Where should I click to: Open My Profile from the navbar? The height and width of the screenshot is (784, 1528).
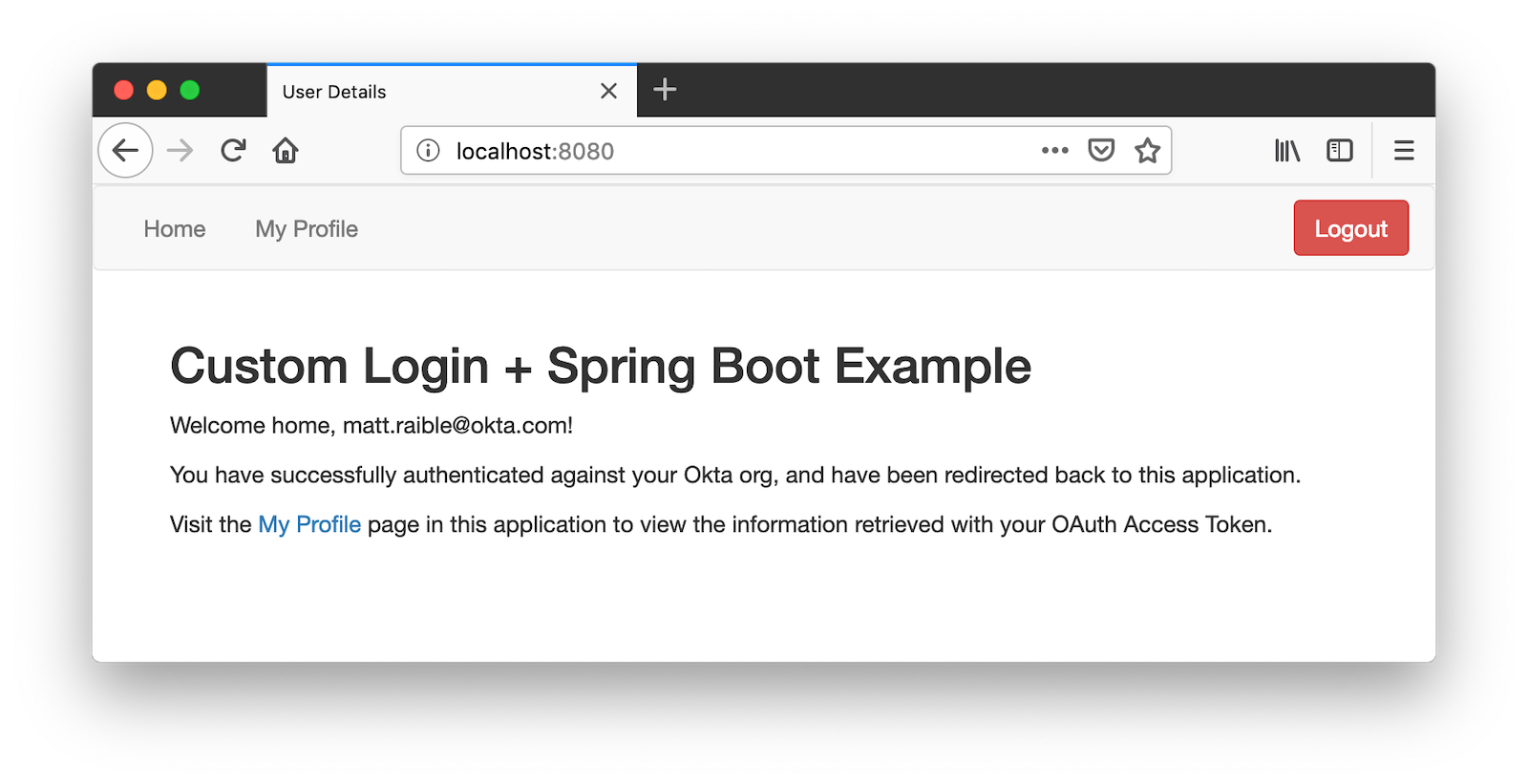[307, 229]
